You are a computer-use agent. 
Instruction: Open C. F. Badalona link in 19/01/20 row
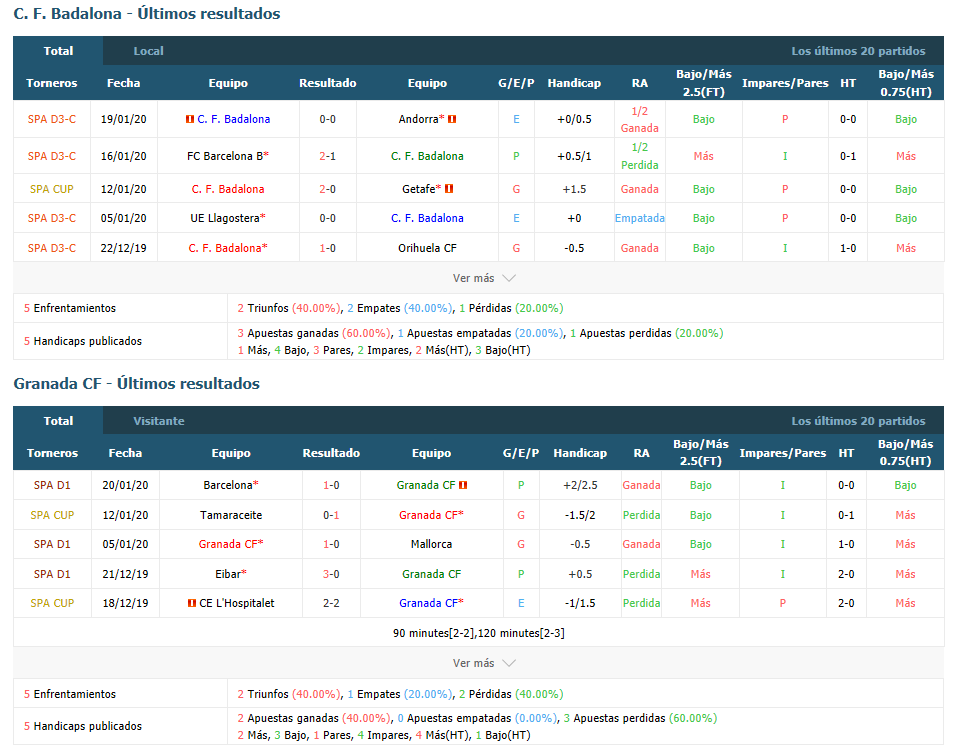pos(234,119)
